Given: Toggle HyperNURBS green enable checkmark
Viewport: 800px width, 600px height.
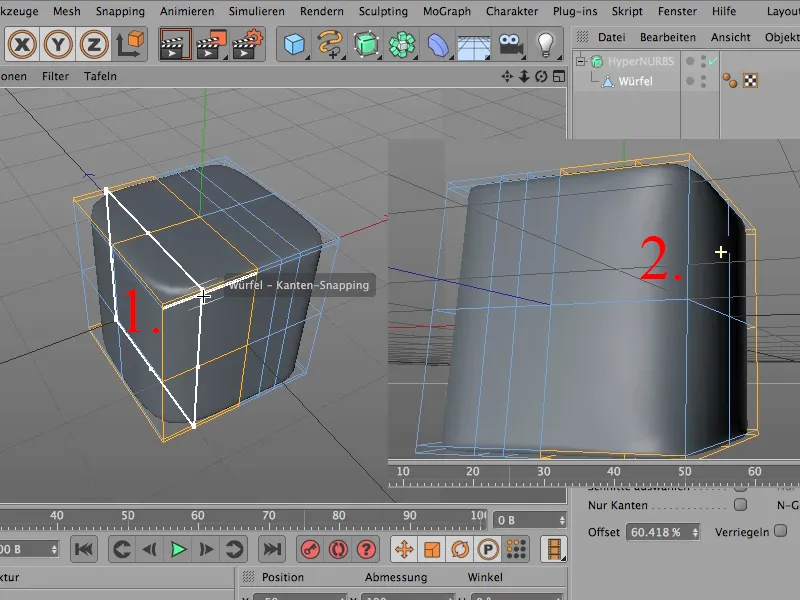Looking at the screenshot, I should [x=712, y=62].
